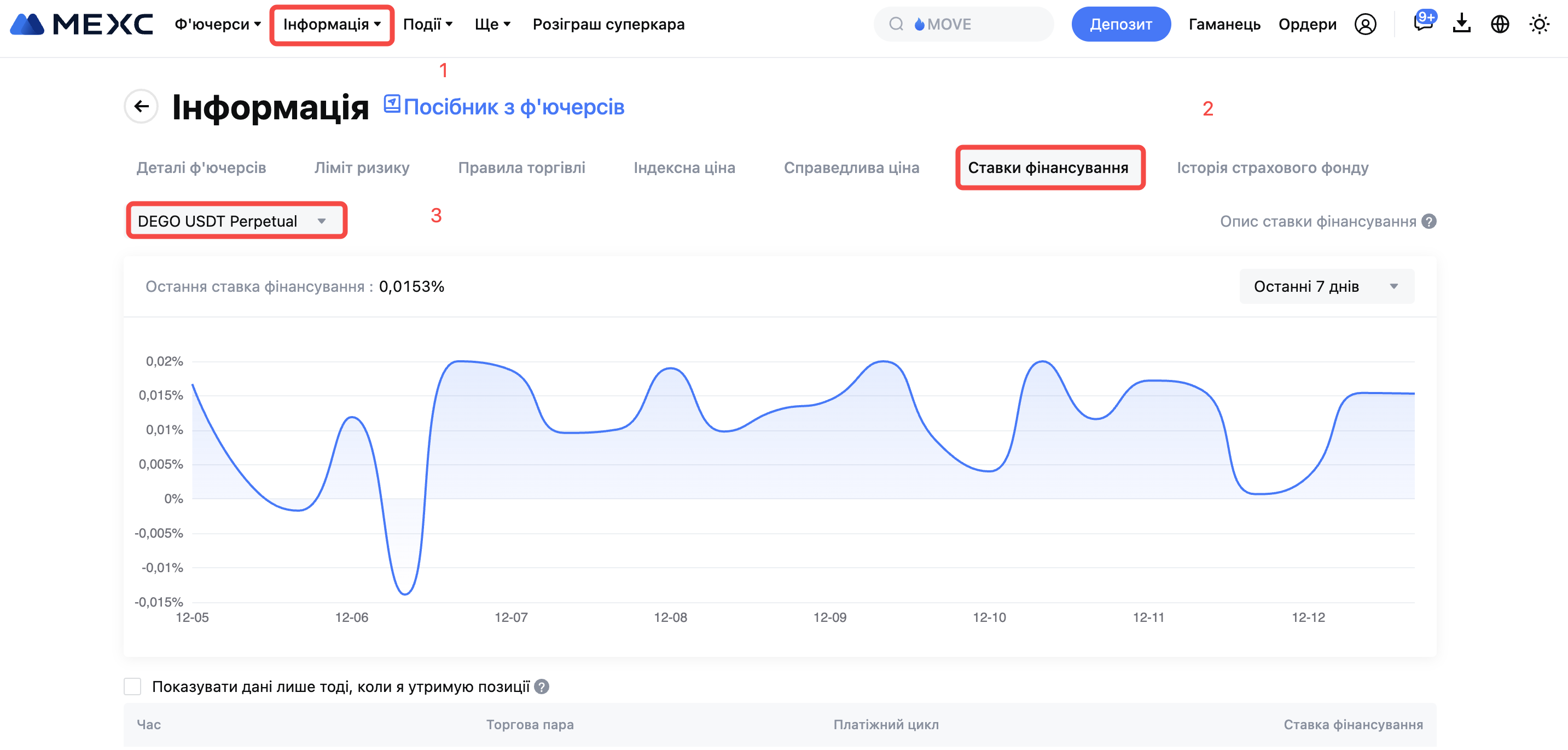Open the user profile icon
This screenshot has width=1568, height=750.
click(1364, 25)
